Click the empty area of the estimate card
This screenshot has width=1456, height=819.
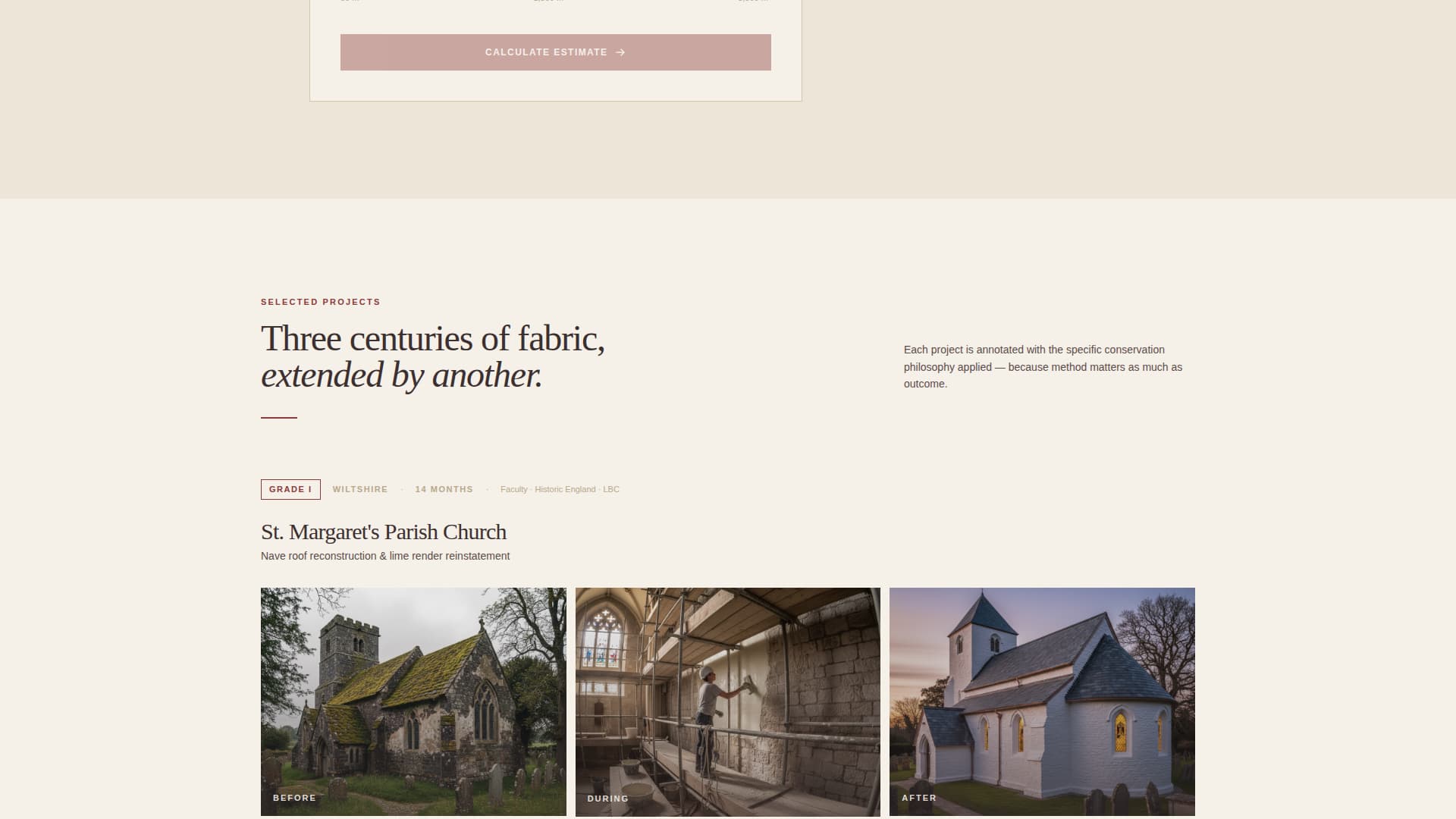pyautogui.click(x=555, y=86)
